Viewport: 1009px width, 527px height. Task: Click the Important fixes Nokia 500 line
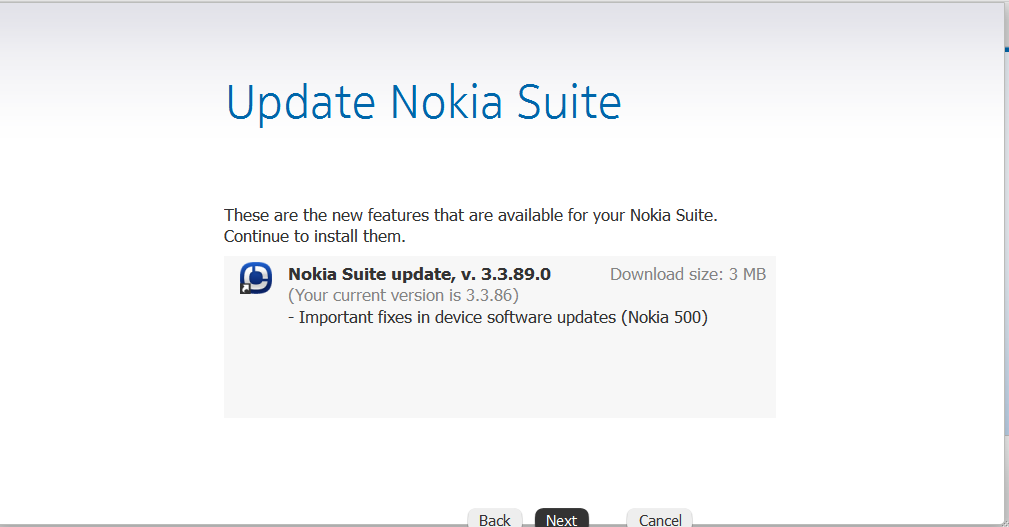point(498,317)
